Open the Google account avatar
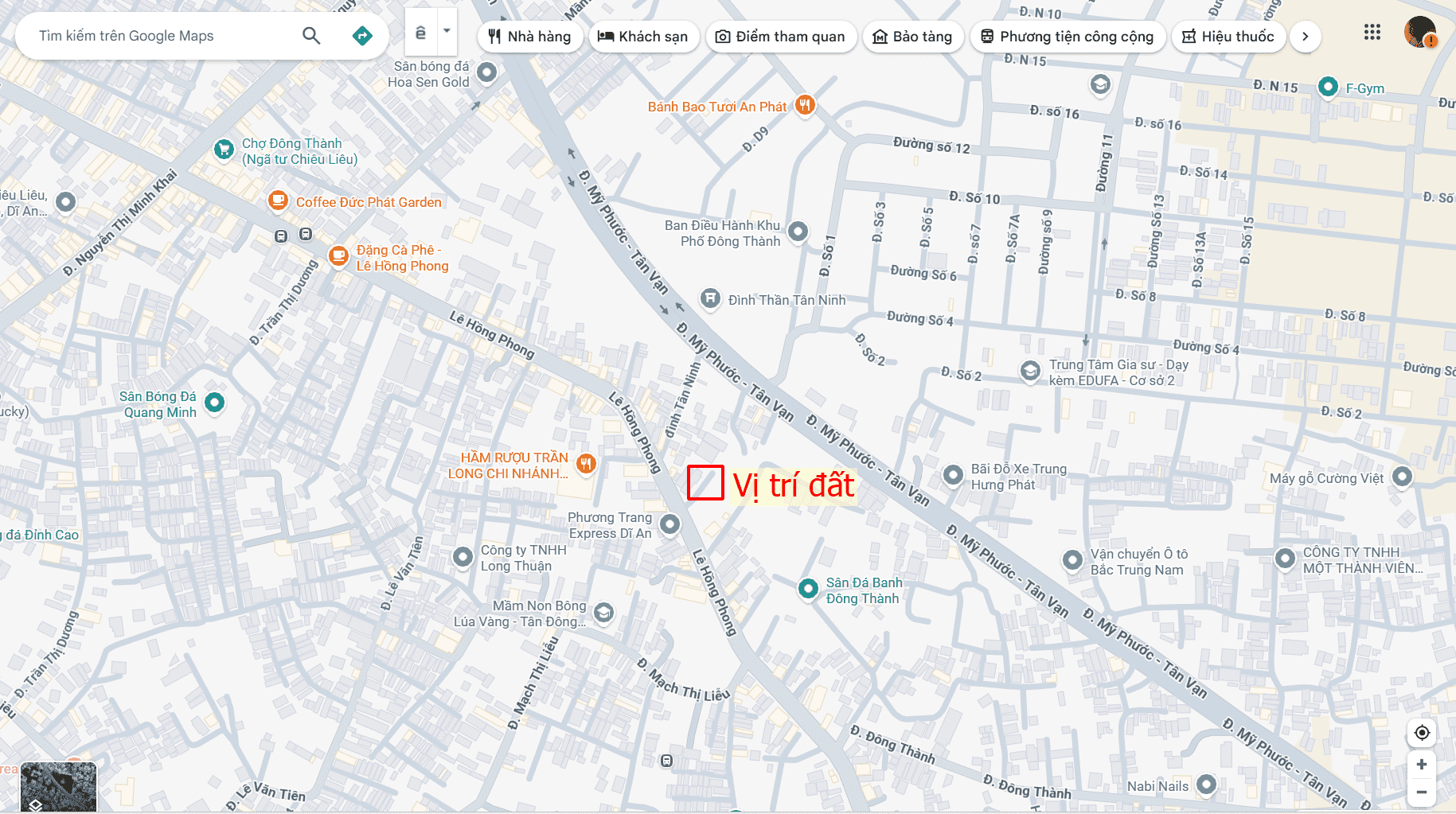The image size is (1456, 814). tap(1419, 33)
